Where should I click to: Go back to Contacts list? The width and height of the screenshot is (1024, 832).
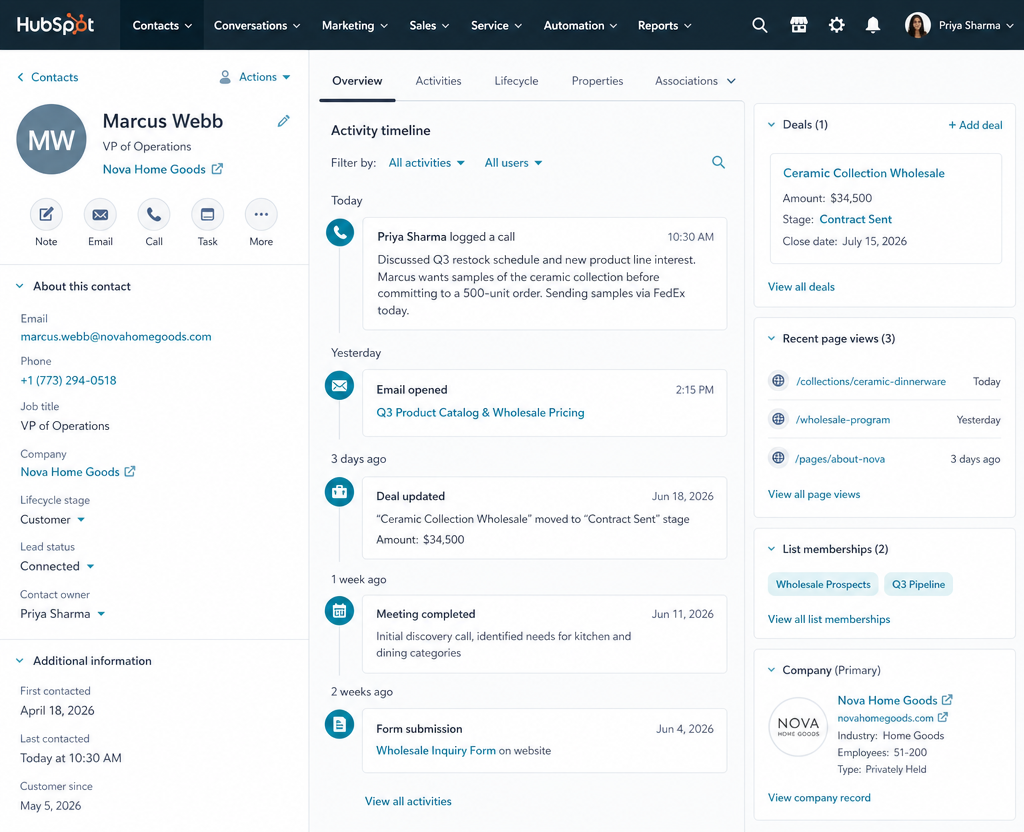click(x=47, y=77)
